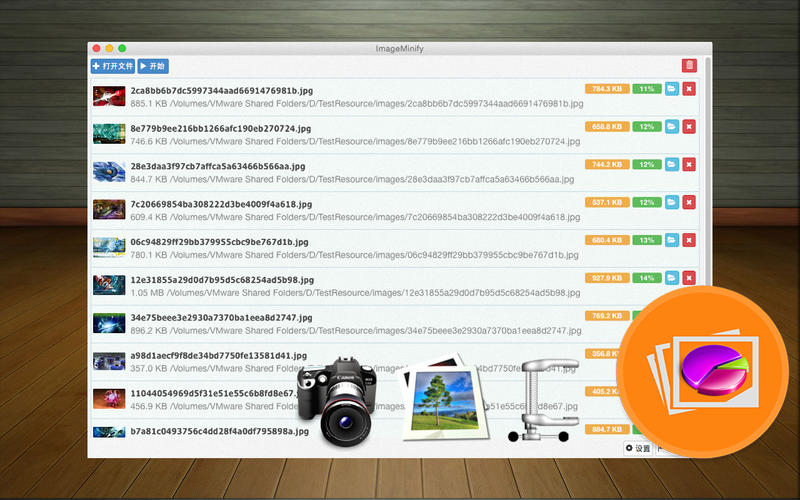Click the 744.2 KB compressed size badge
The image size is (800, 500).
tap(607, 164)
